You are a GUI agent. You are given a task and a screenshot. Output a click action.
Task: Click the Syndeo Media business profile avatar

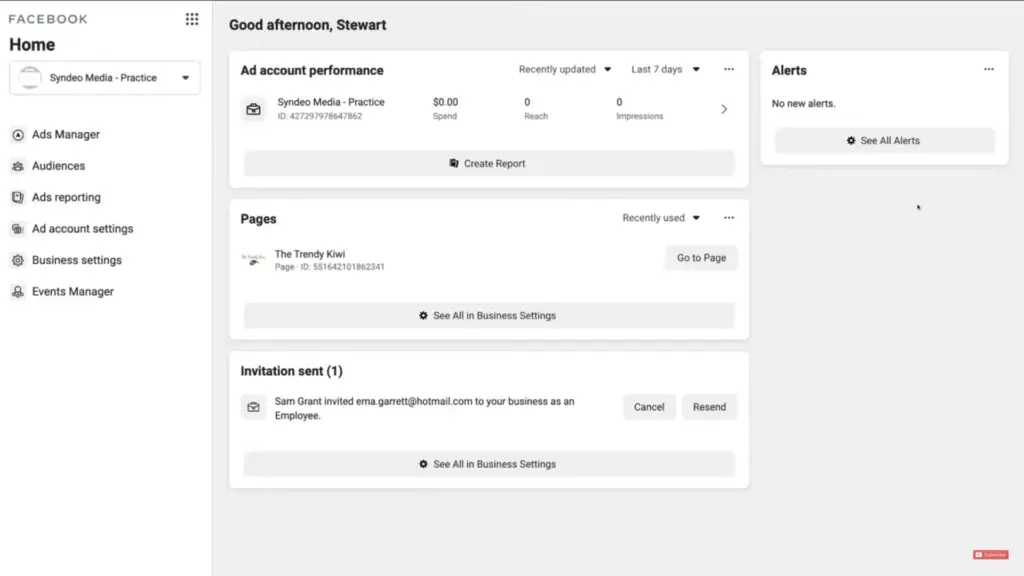[29, 78]
